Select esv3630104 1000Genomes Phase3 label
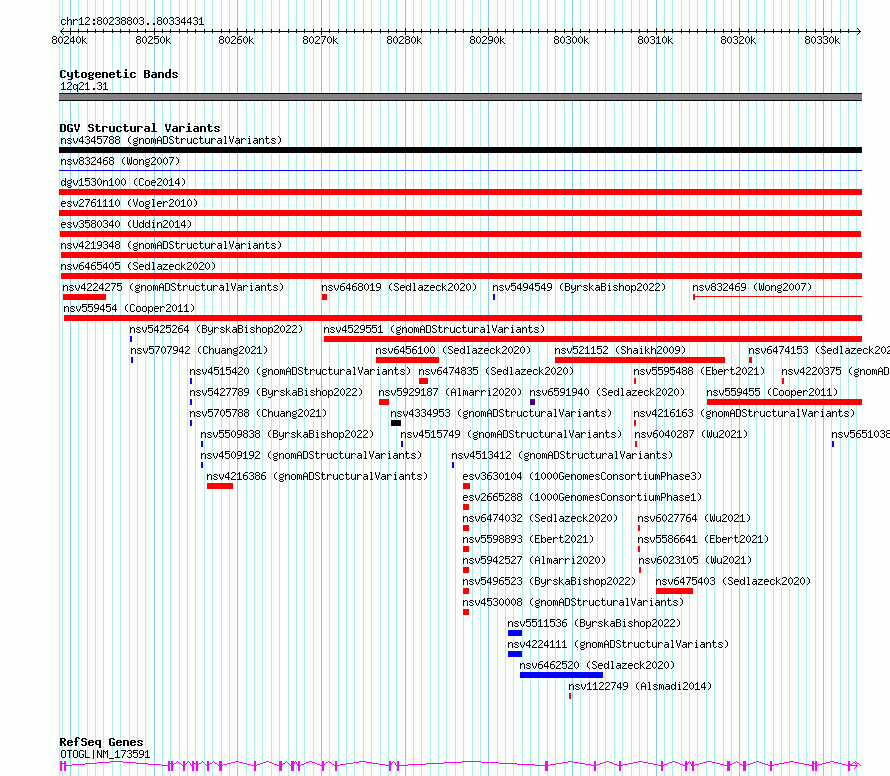 [582, 476]
